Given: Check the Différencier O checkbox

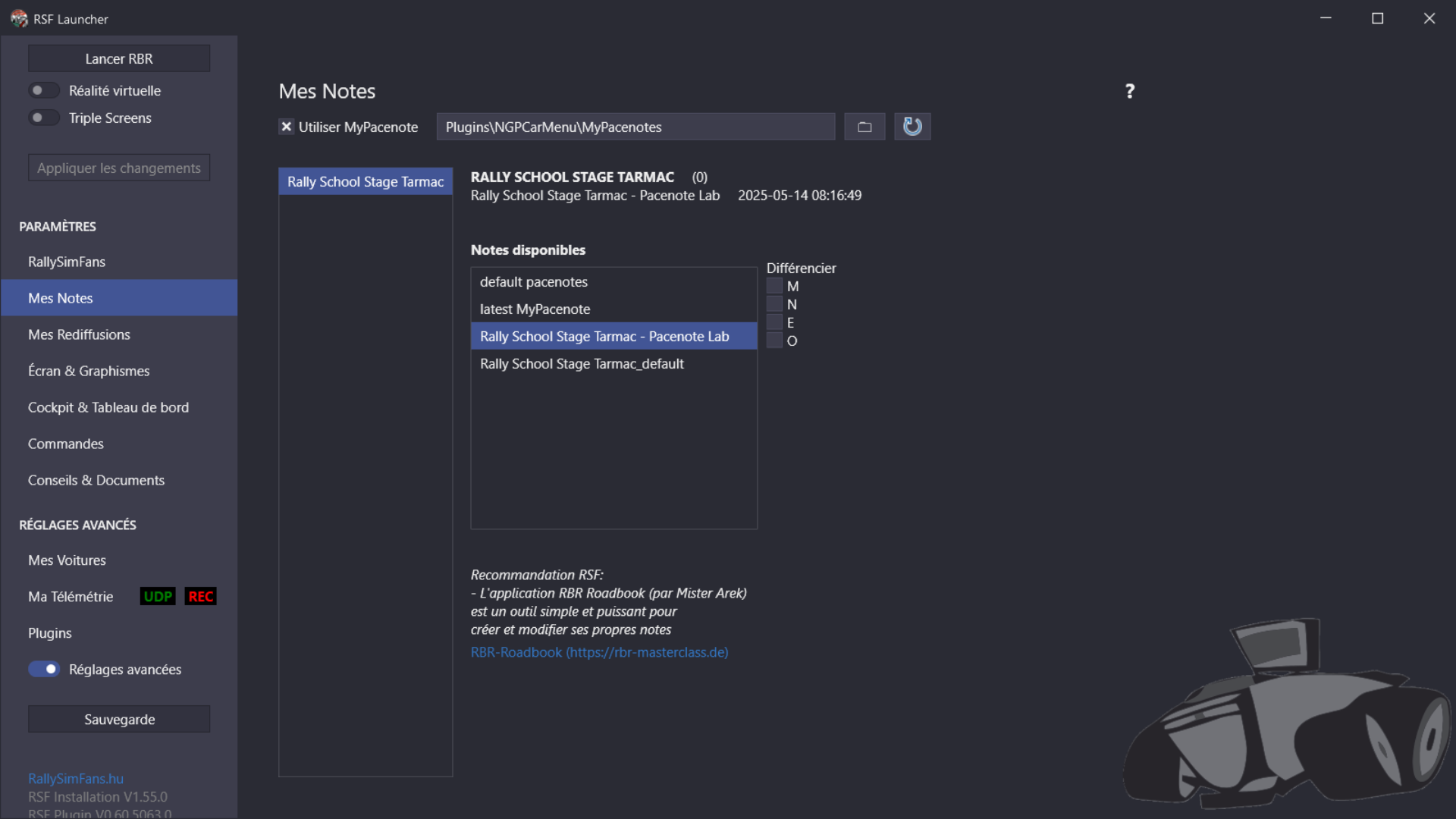Looking at the screenshot, I should point(774,340).
